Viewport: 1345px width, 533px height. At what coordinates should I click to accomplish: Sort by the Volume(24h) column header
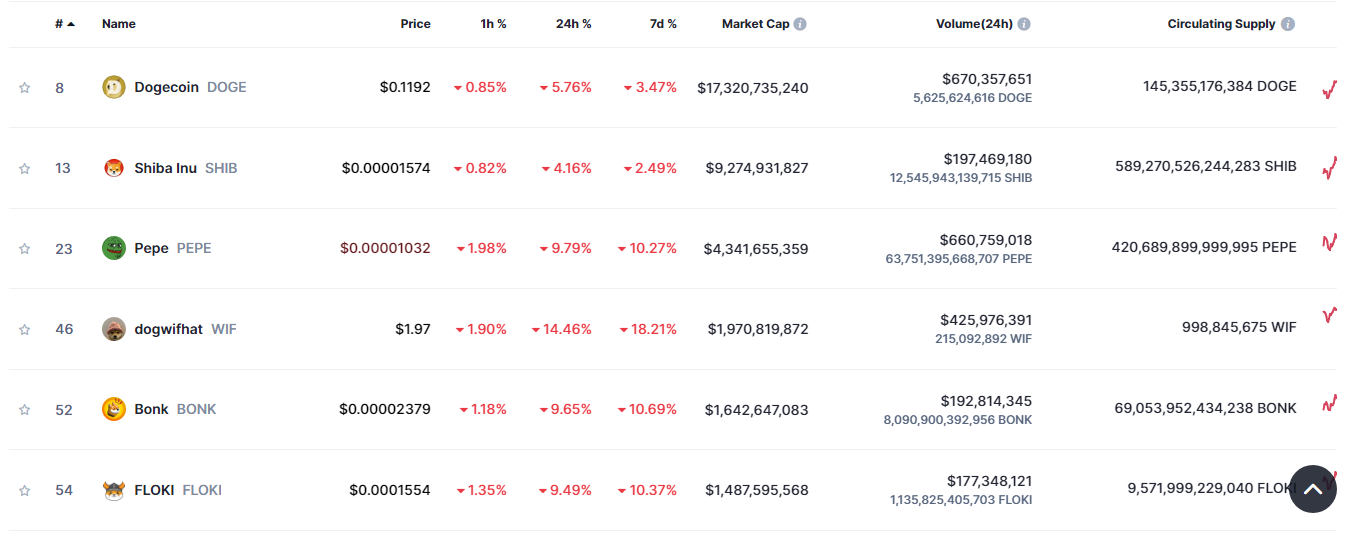(x=974, y=24)
